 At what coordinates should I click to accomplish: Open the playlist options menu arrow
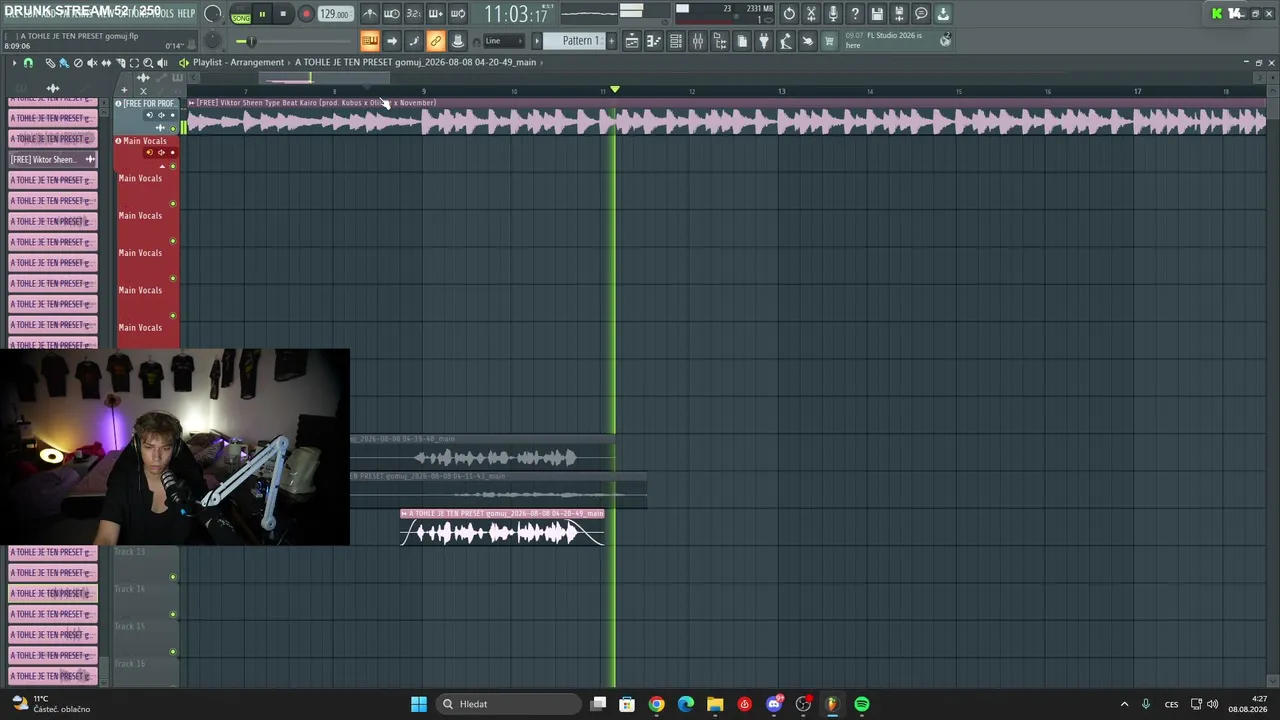coord(14,62)
